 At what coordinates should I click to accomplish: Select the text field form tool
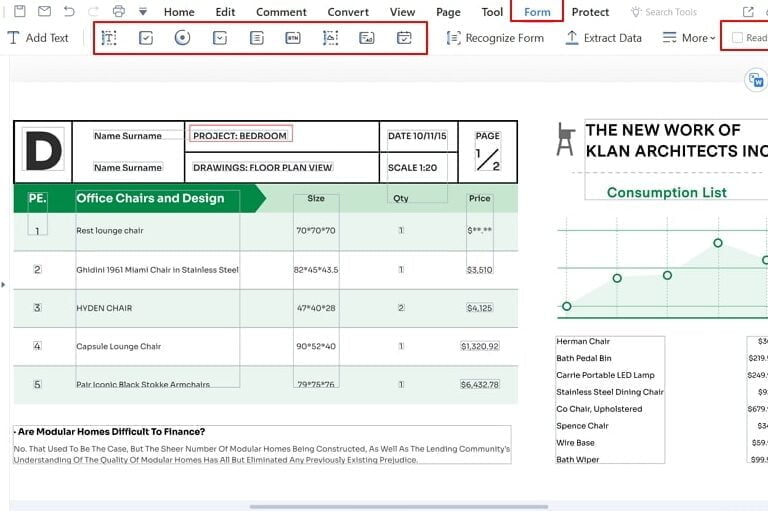(x=110, y=38)
